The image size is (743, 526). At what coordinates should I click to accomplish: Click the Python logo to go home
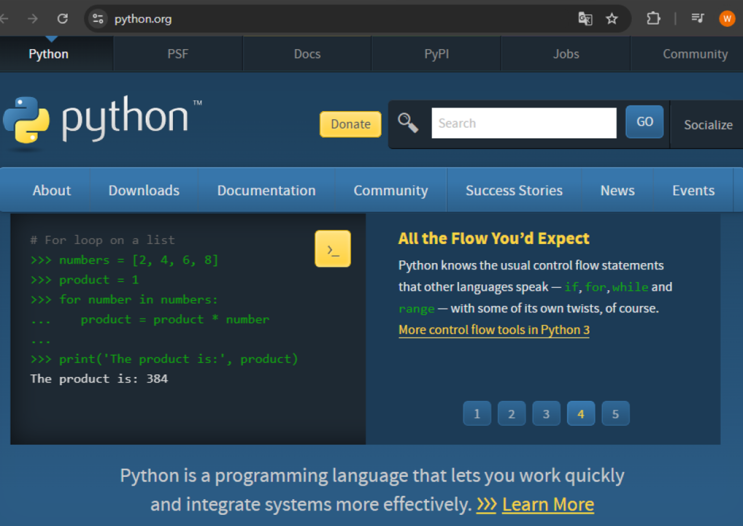tap(100, 121)
